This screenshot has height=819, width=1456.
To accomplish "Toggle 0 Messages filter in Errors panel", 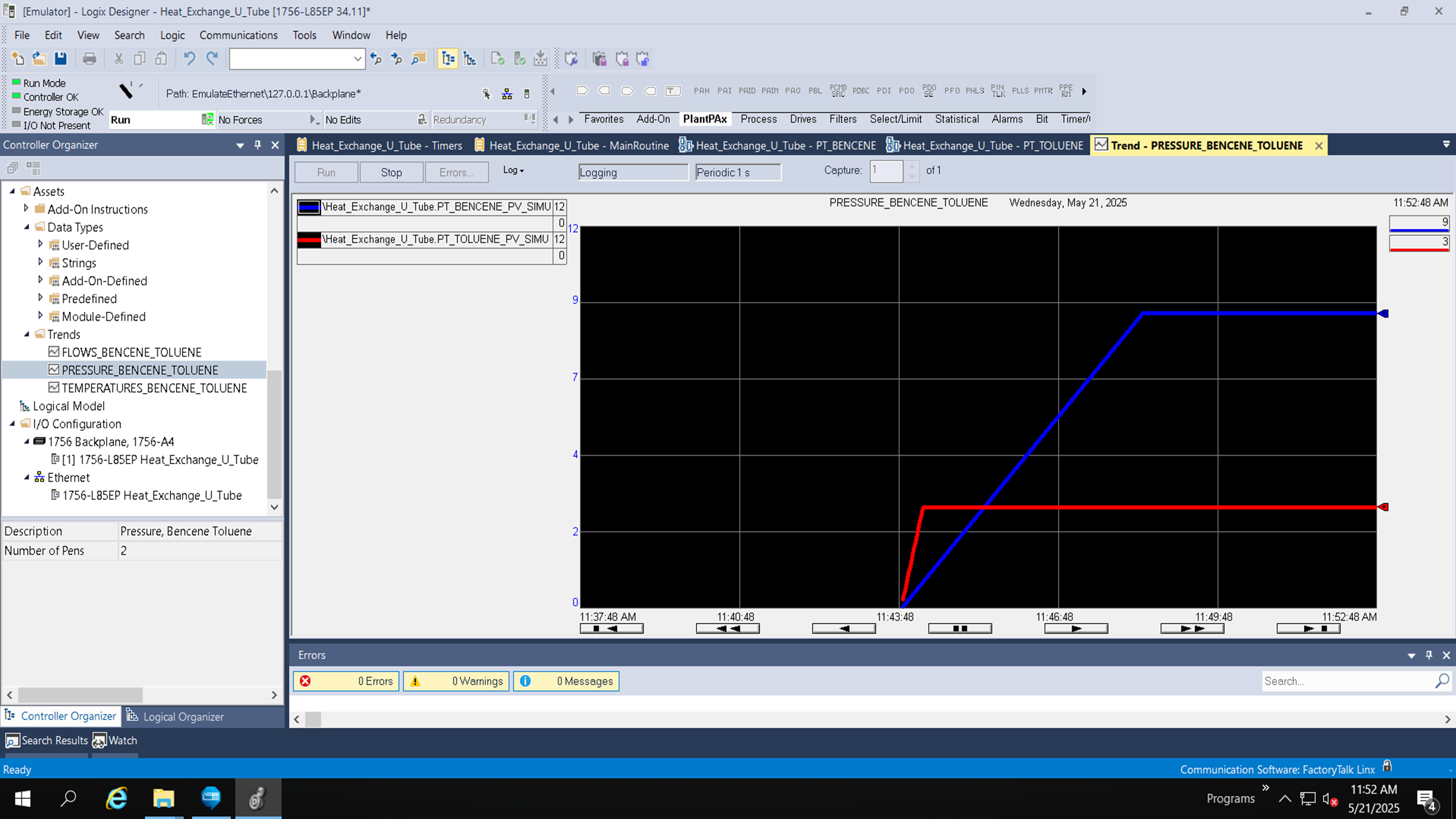I will tap(566, 681).
